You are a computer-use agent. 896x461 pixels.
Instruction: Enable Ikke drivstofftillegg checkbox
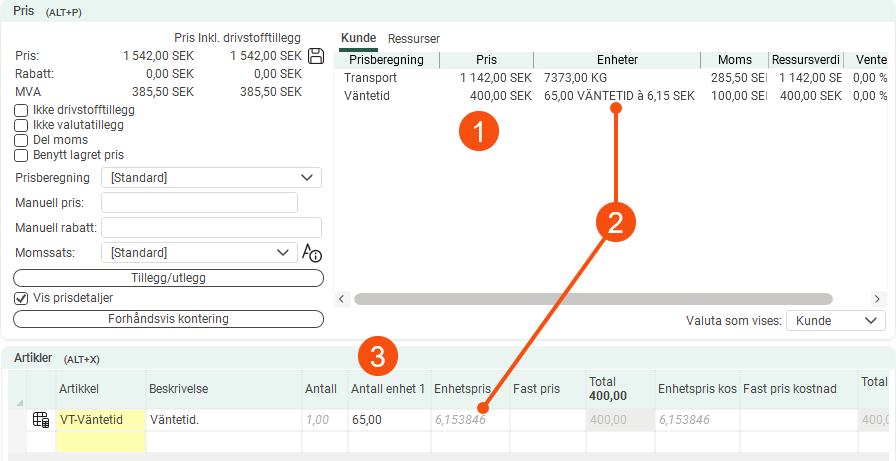click(x=21, y=110)
